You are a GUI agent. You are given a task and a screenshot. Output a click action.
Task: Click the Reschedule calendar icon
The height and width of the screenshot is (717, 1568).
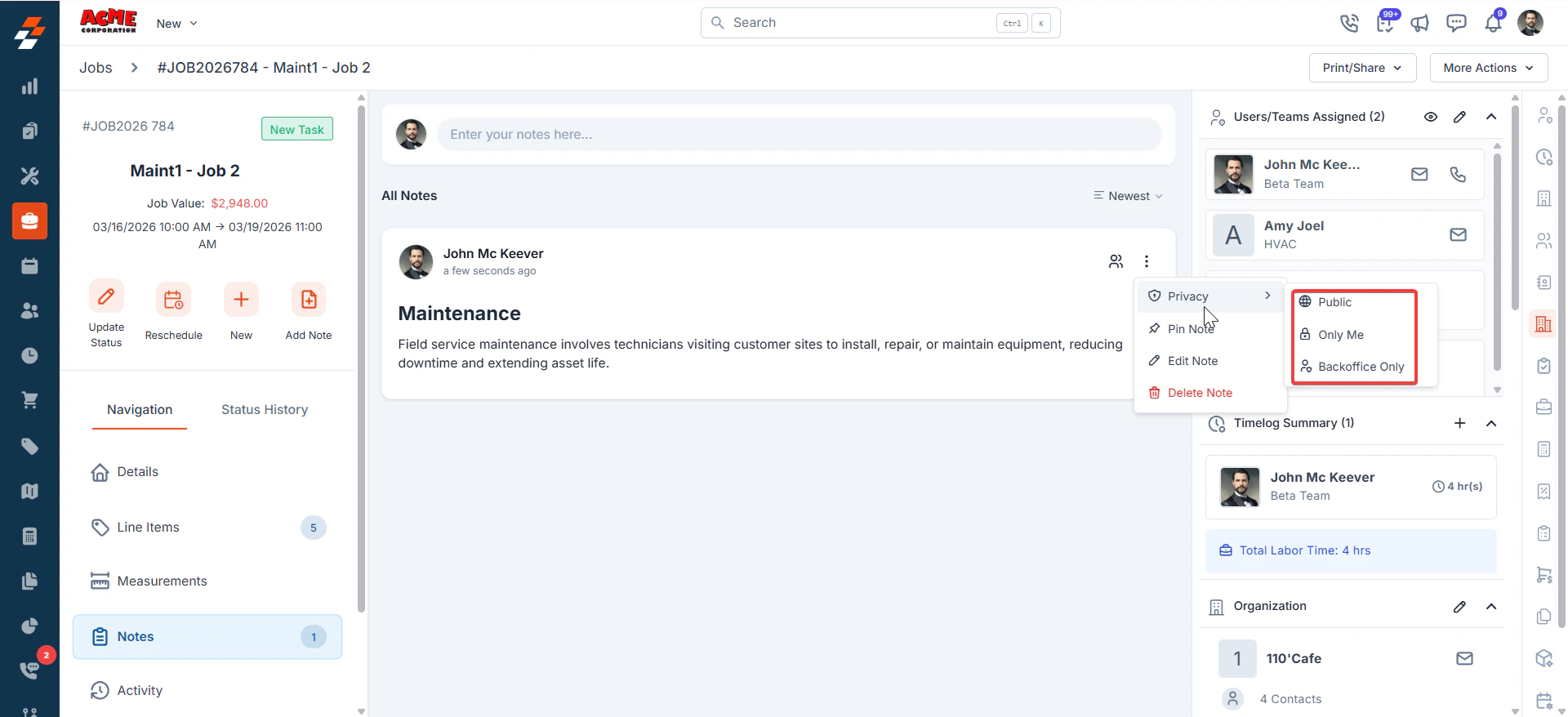(173, 300)
